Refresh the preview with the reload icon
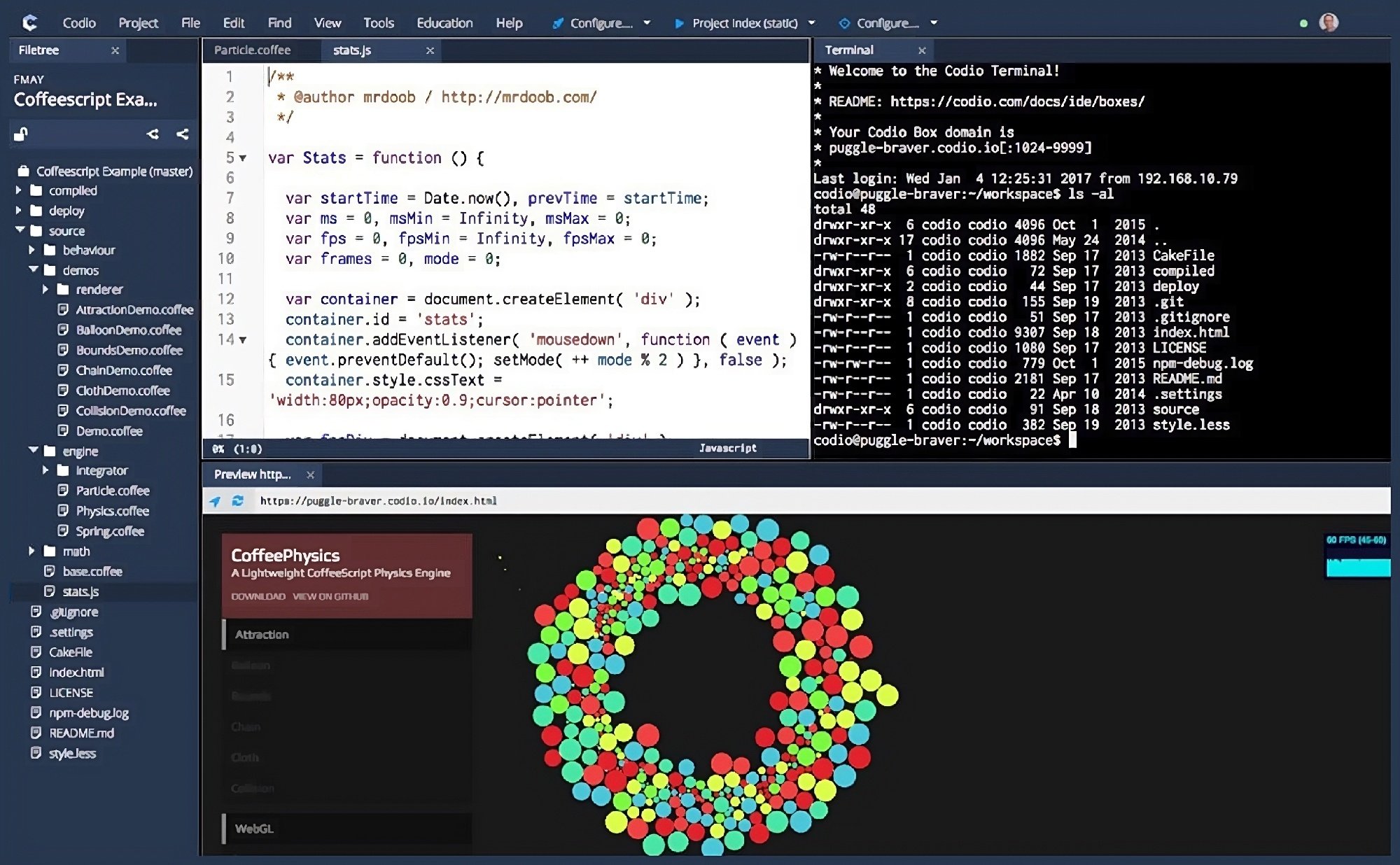This screenshot has height=865, width=1400. [239, 501]
